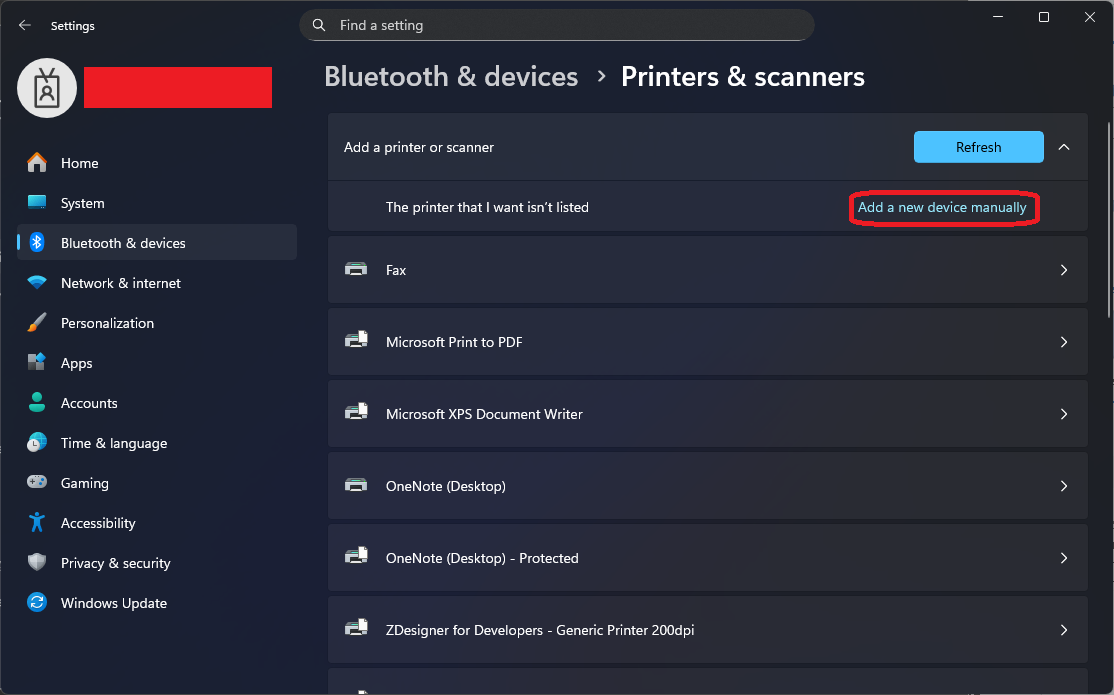Go back to Bluetooth & devices breadcrumb
The height and width of the screenshot is (695, 1114).
pyautogui.click(x=451, y=77)
